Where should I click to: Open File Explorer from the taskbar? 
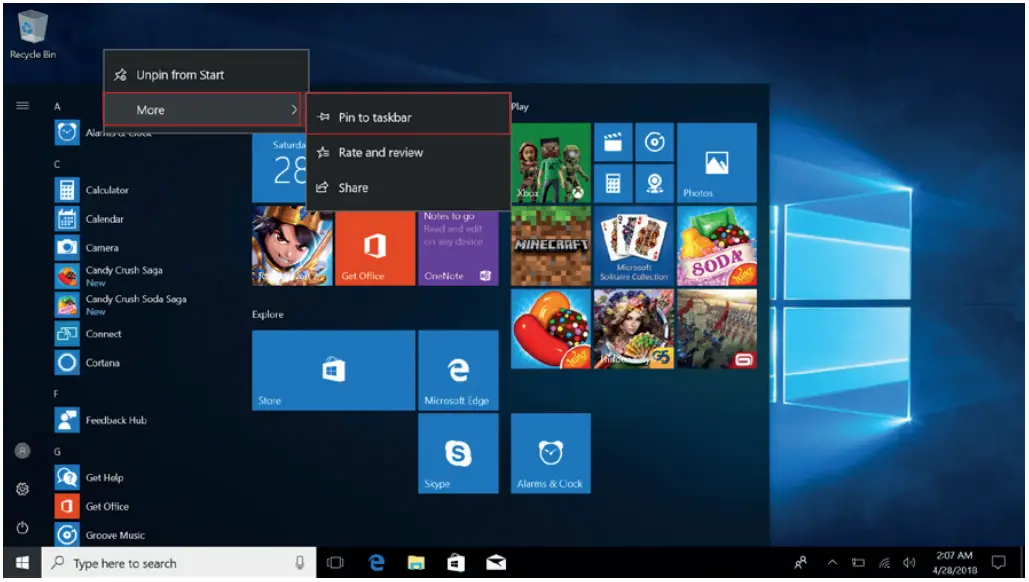tap(416, 563)
